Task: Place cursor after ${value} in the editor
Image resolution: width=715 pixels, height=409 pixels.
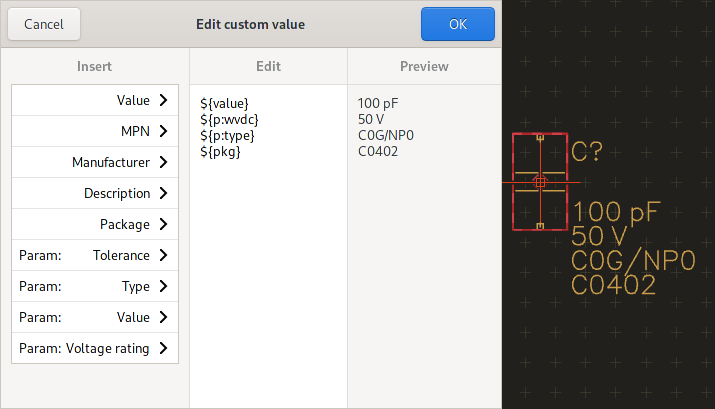Action: 249,104
